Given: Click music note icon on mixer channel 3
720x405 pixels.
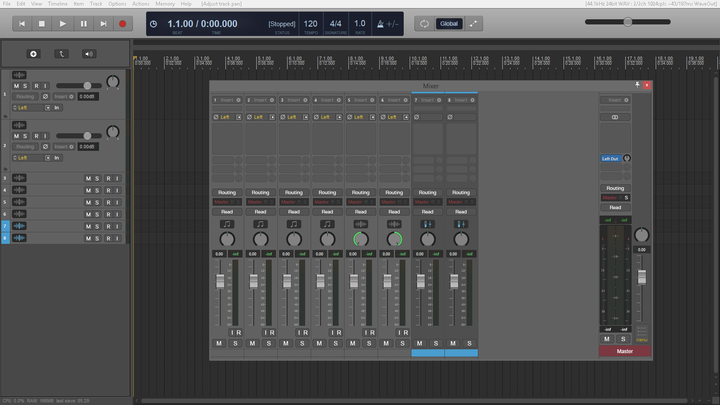Looking at the screenshot, I should click(294, 224).
